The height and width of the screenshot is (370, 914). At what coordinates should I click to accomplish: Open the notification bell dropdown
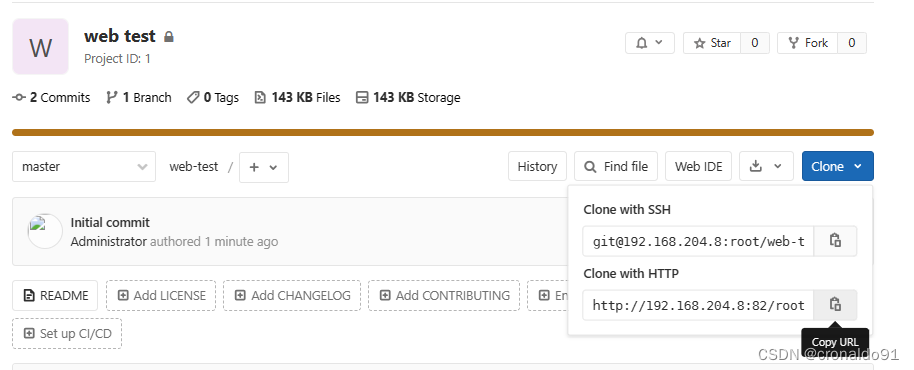(x=649, y=43)
